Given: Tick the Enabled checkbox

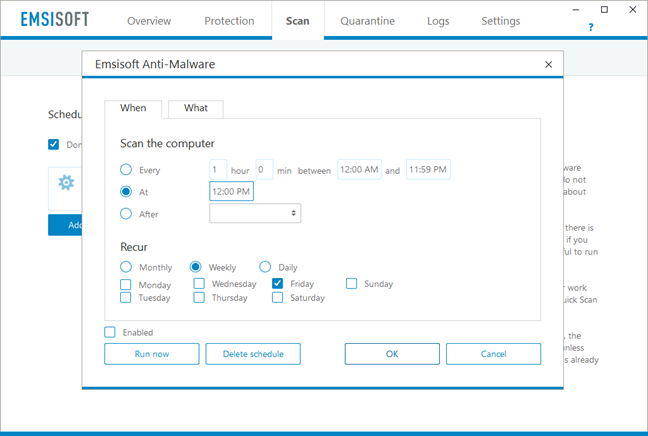Looking at the screenshot, I should 110,332.
